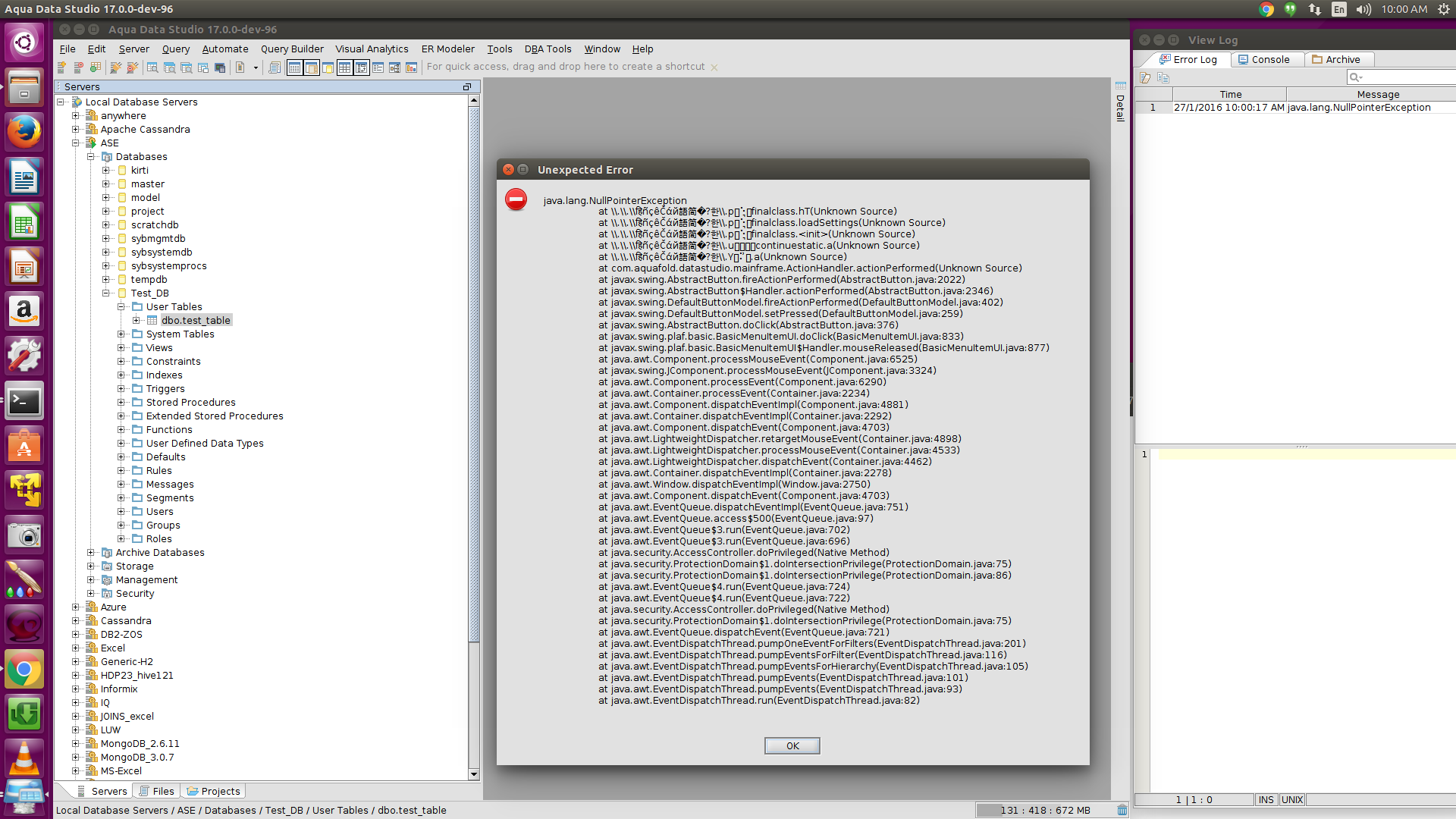This screenshot has width=1456, height=819.
Task: Click the clear log icon in View Log
Action: (1145, 77)
